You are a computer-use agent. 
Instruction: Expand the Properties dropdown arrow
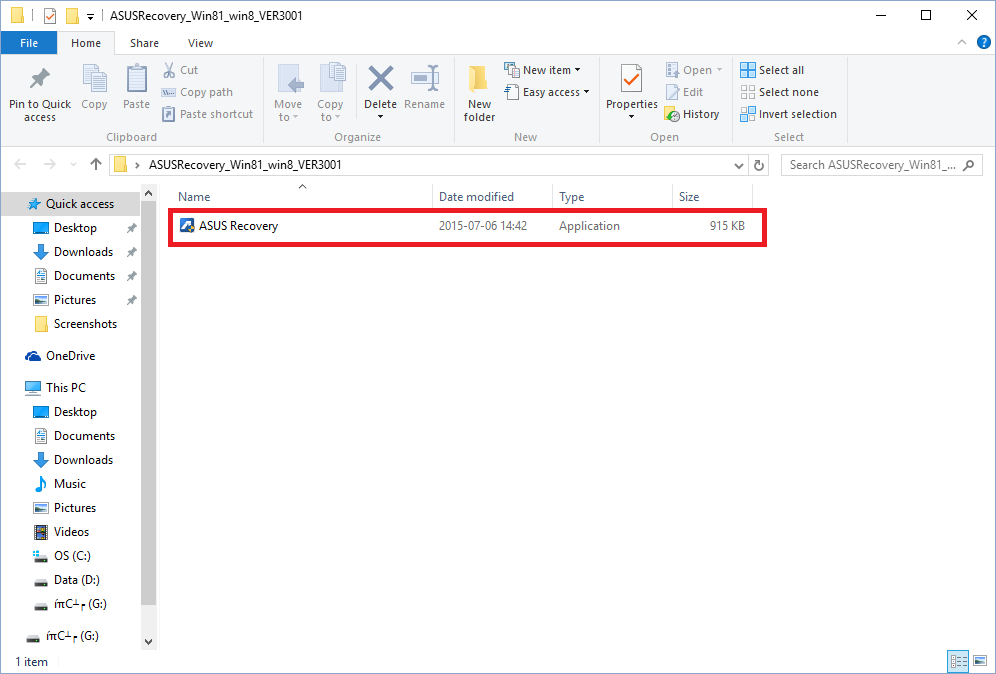pyautogui.click(x=631, y=117)
